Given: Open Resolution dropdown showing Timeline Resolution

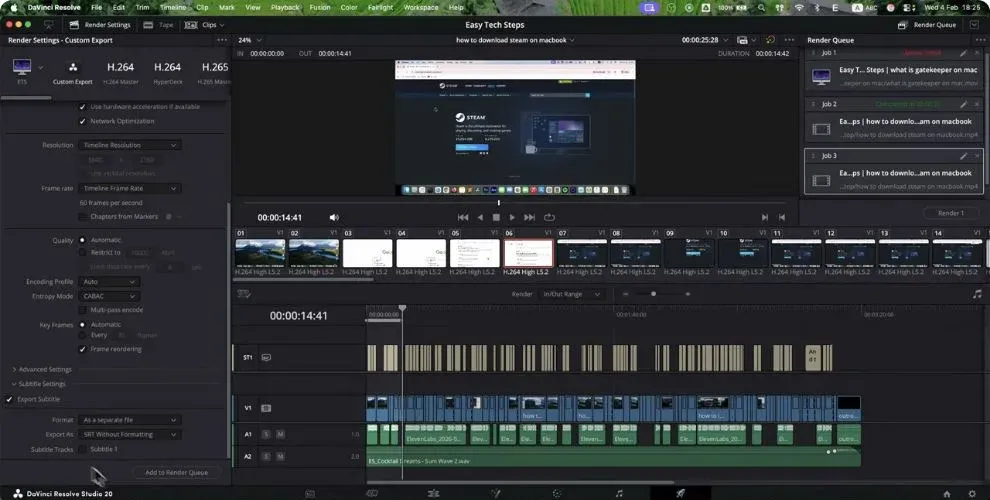Looking at the screenshot, I should pyautogui.click(x=130, y=145).
